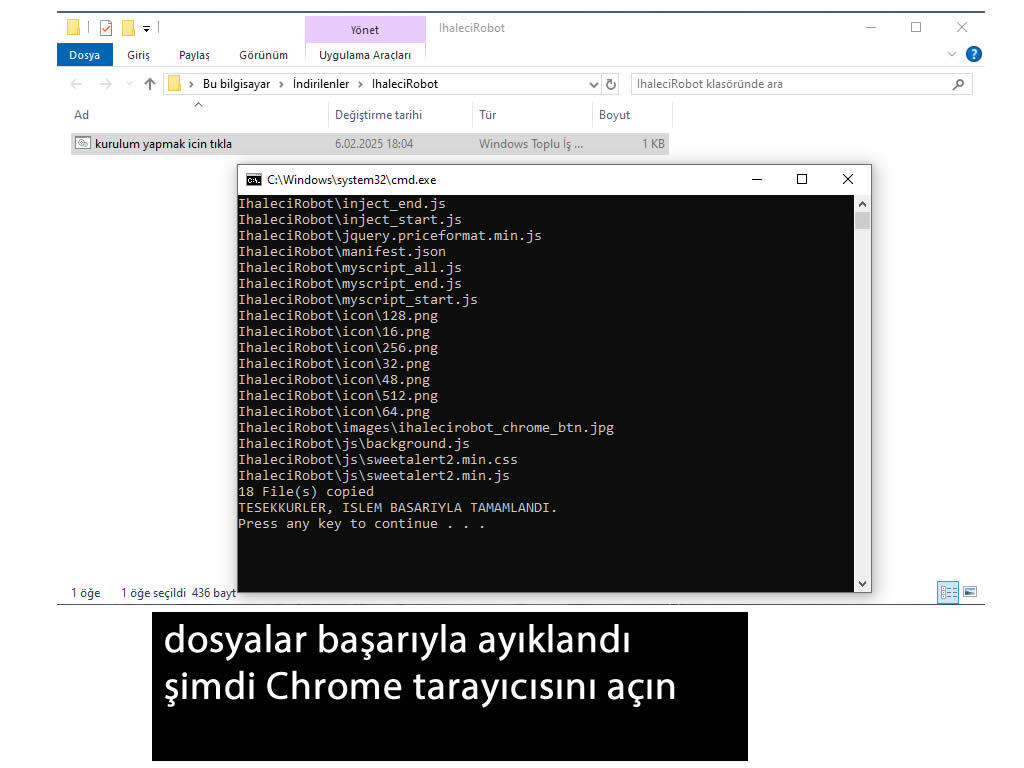Image resolution: width=1024 pixels, height=768 pixels.
Task: Switch to the Details view icon in status bar
Action: tap(948, 592)
